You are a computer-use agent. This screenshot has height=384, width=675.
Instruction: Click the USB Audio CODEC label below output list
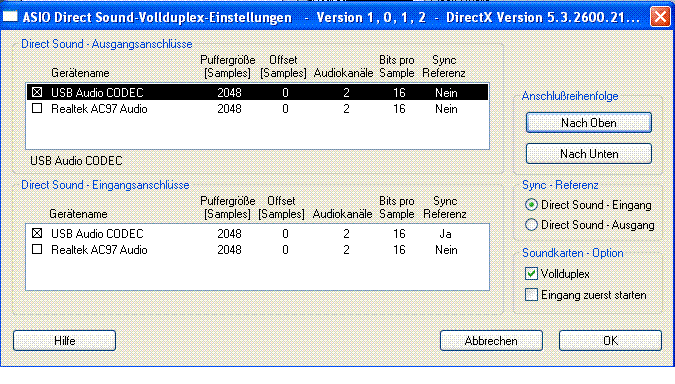pyautogui.click(x=76, y=161)
